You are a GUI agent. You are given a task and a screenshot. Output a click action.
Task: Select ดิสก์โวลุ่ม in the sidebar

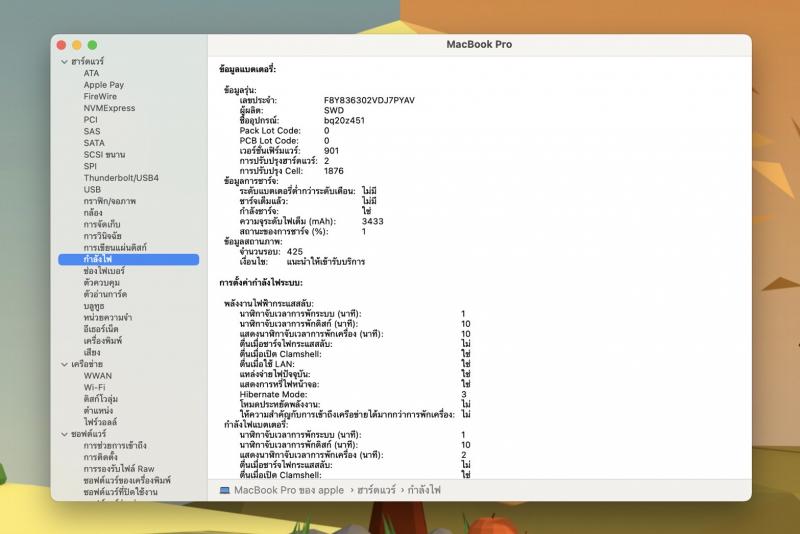101,399
